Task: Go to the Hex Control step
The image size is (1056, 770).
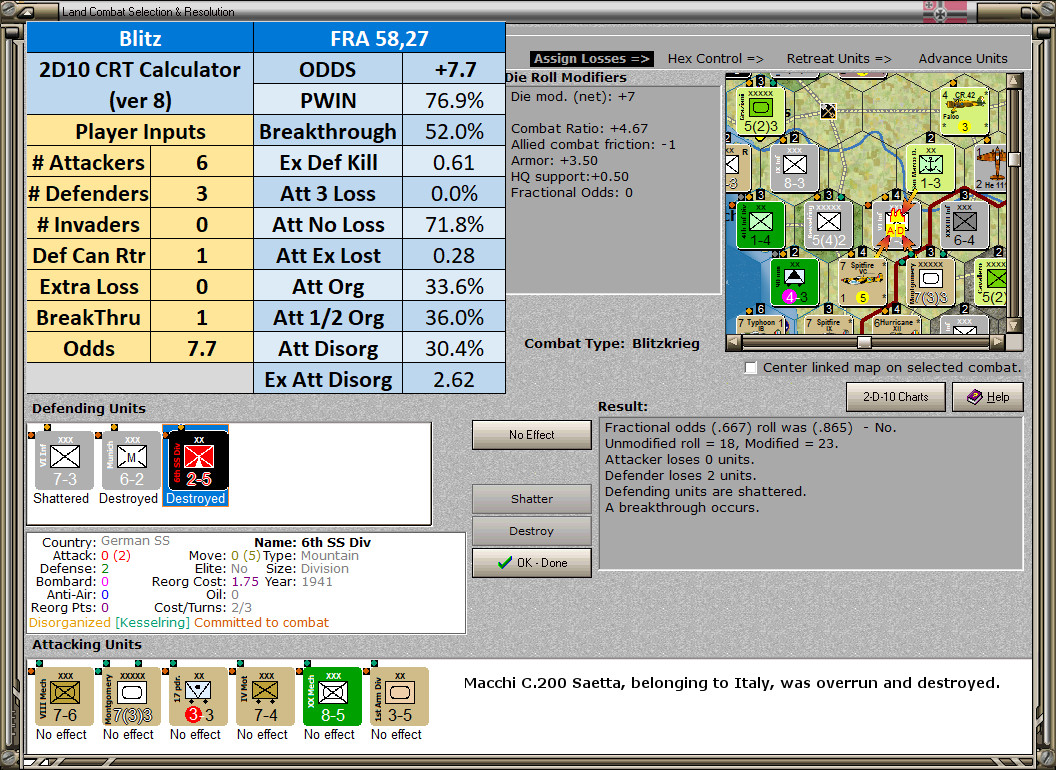Action: point(715,59)
